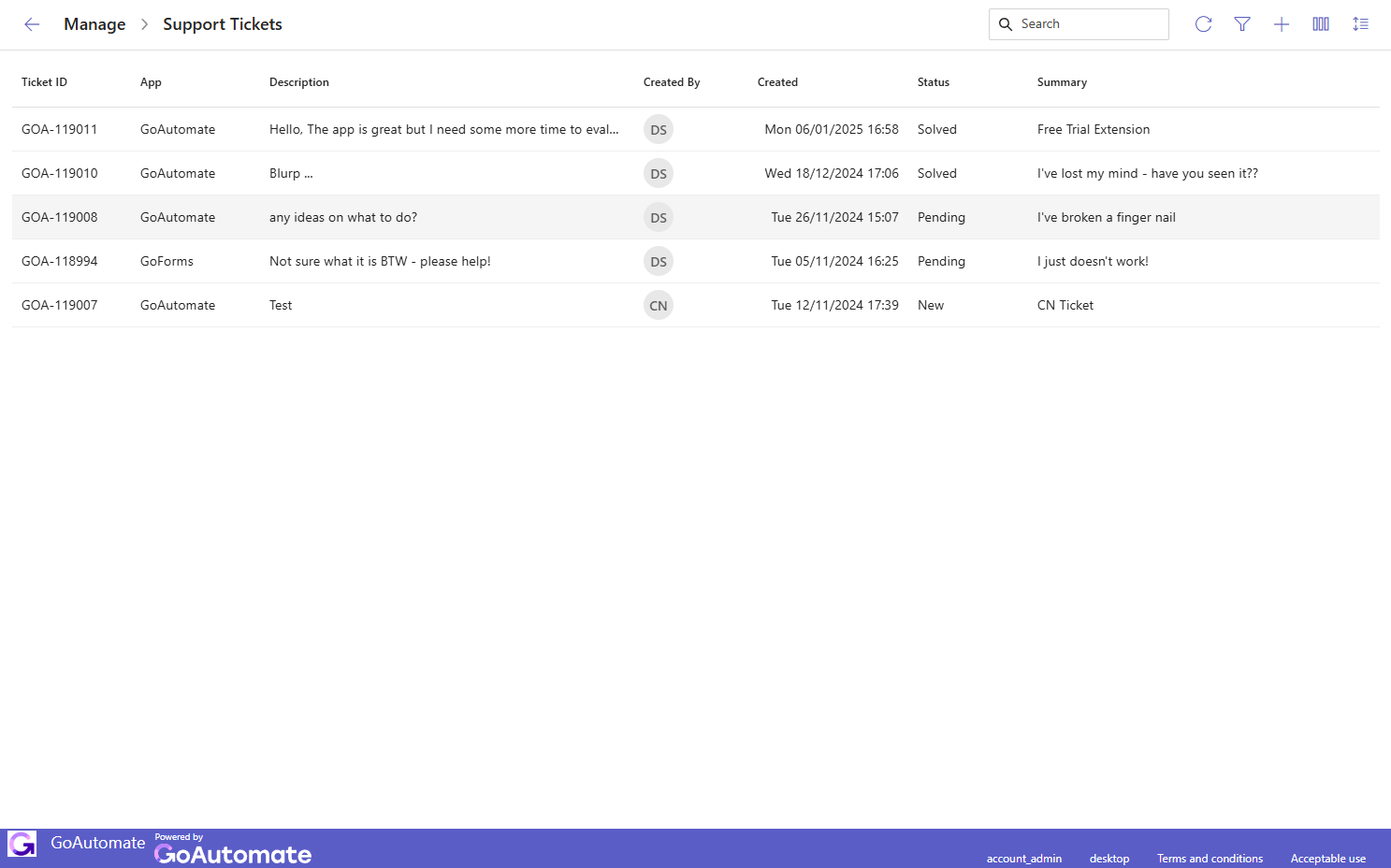Click the Powered by GoAutomate logo
This screenshot has width=1391, height=868.
233,849
